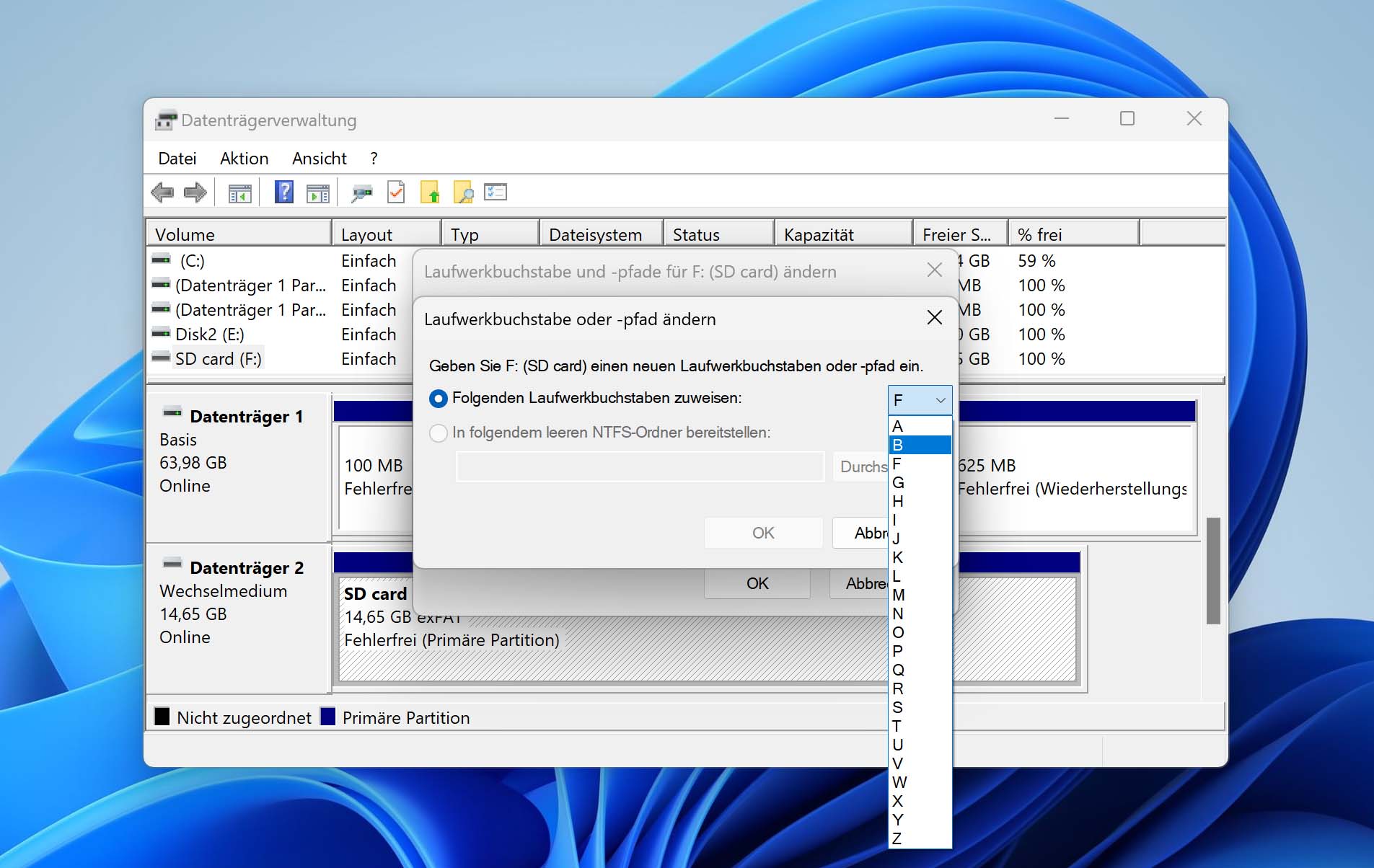This screenshot has width=1374, height=868.
Task: Choose letter M in drive letter list
Action: coord(920,595)
